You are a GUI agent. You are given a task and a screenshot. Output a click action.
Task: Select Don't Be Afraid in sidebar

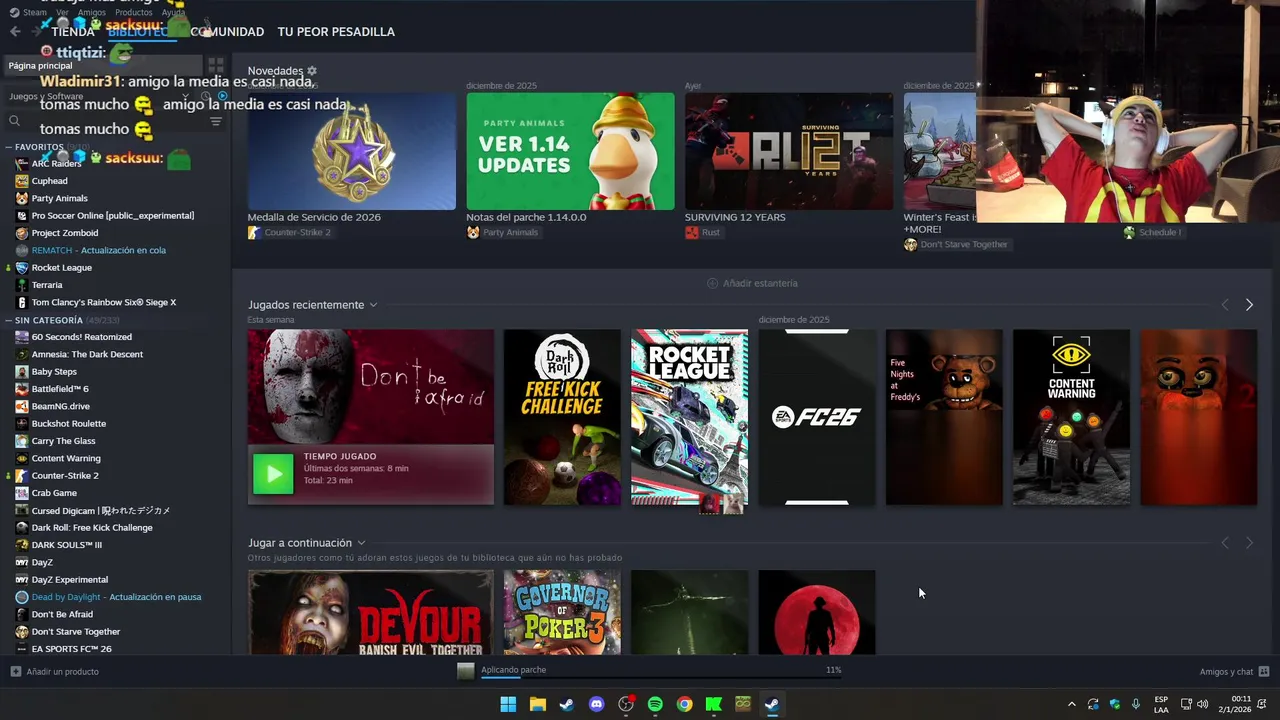click(62, 614)
